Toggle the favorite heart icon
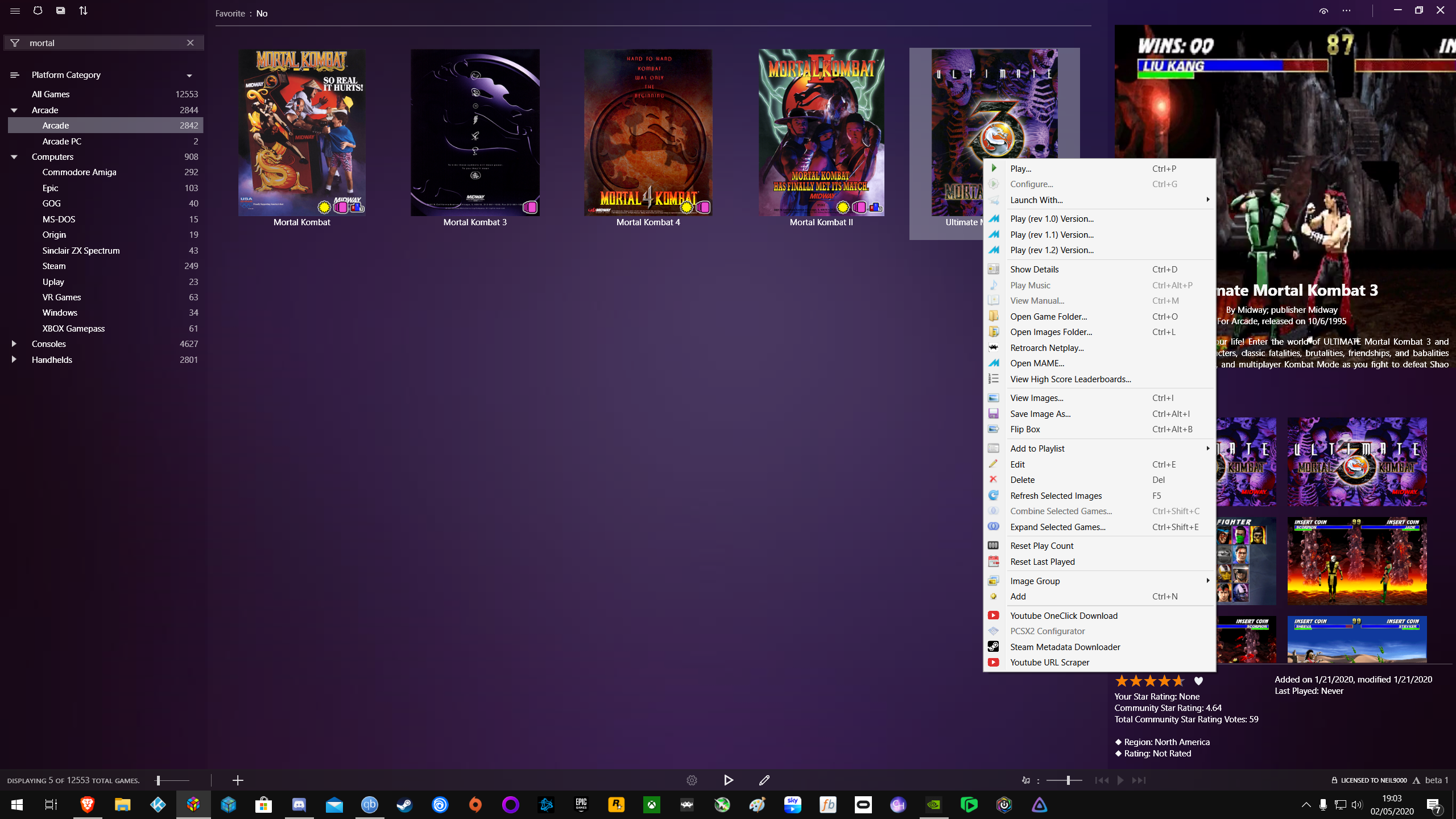Viewport: 1456px width, 819px height. click(1198, 681)
